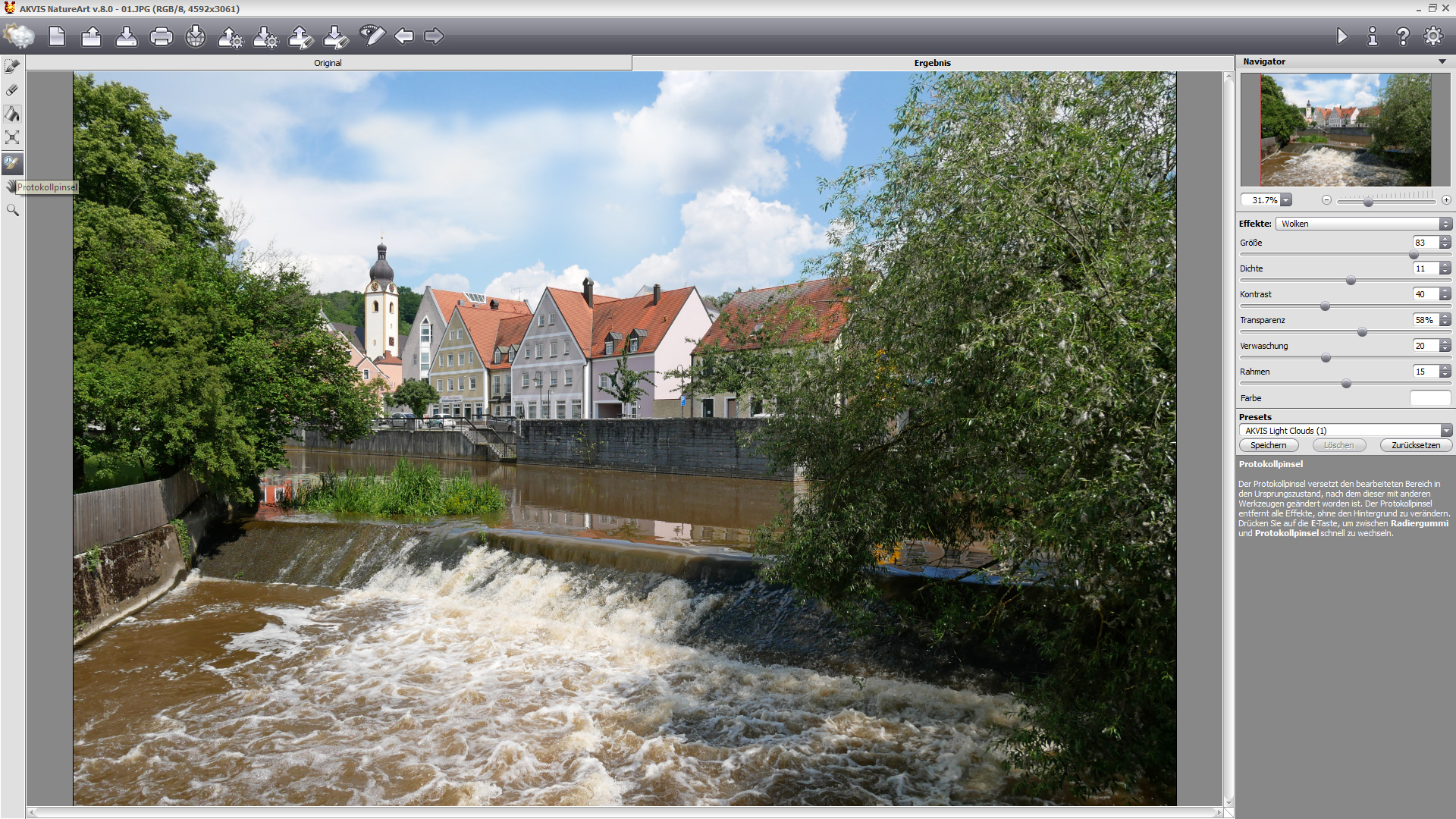This screenshot has height=819, width=1456.
Task: Load presets with the upload gear icon
Action: (231, 36)
